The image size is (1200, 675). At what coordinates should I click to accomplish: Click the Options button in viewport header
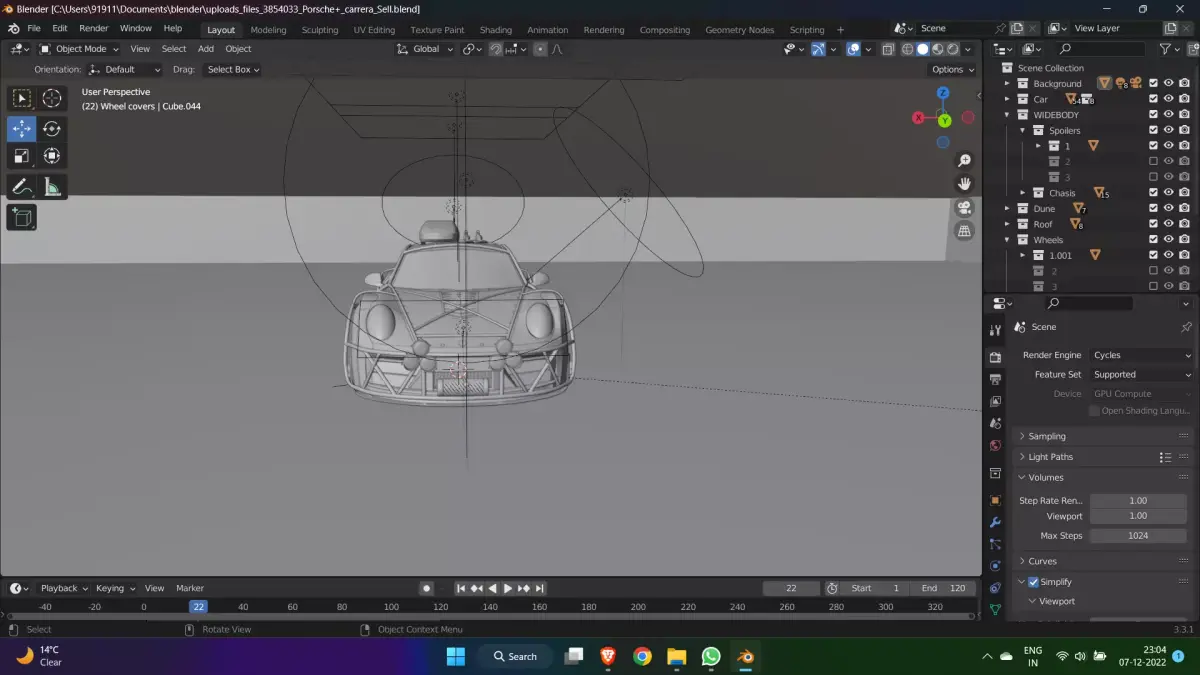tap(952, 69)
